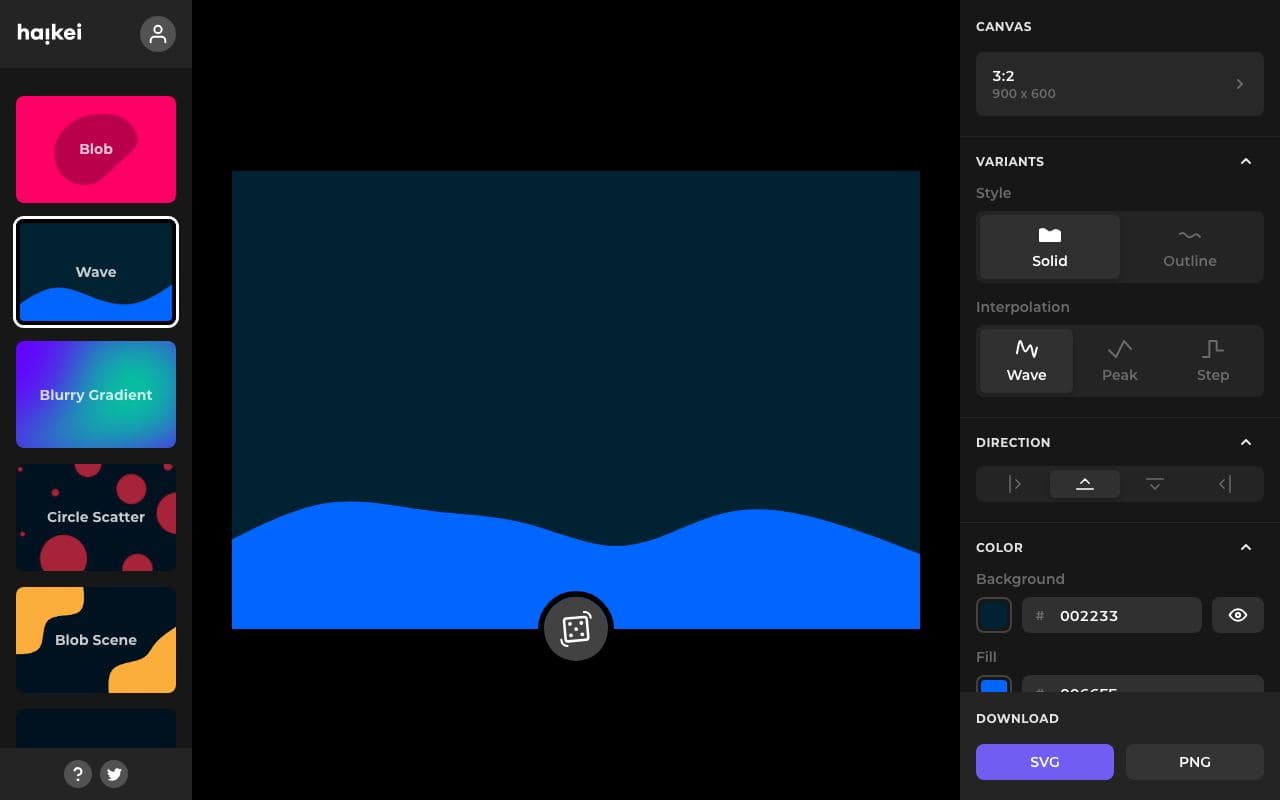This screenshot has width=1280, height=800.
Task: Open the Fill color swatch picker
Action: 994,684
